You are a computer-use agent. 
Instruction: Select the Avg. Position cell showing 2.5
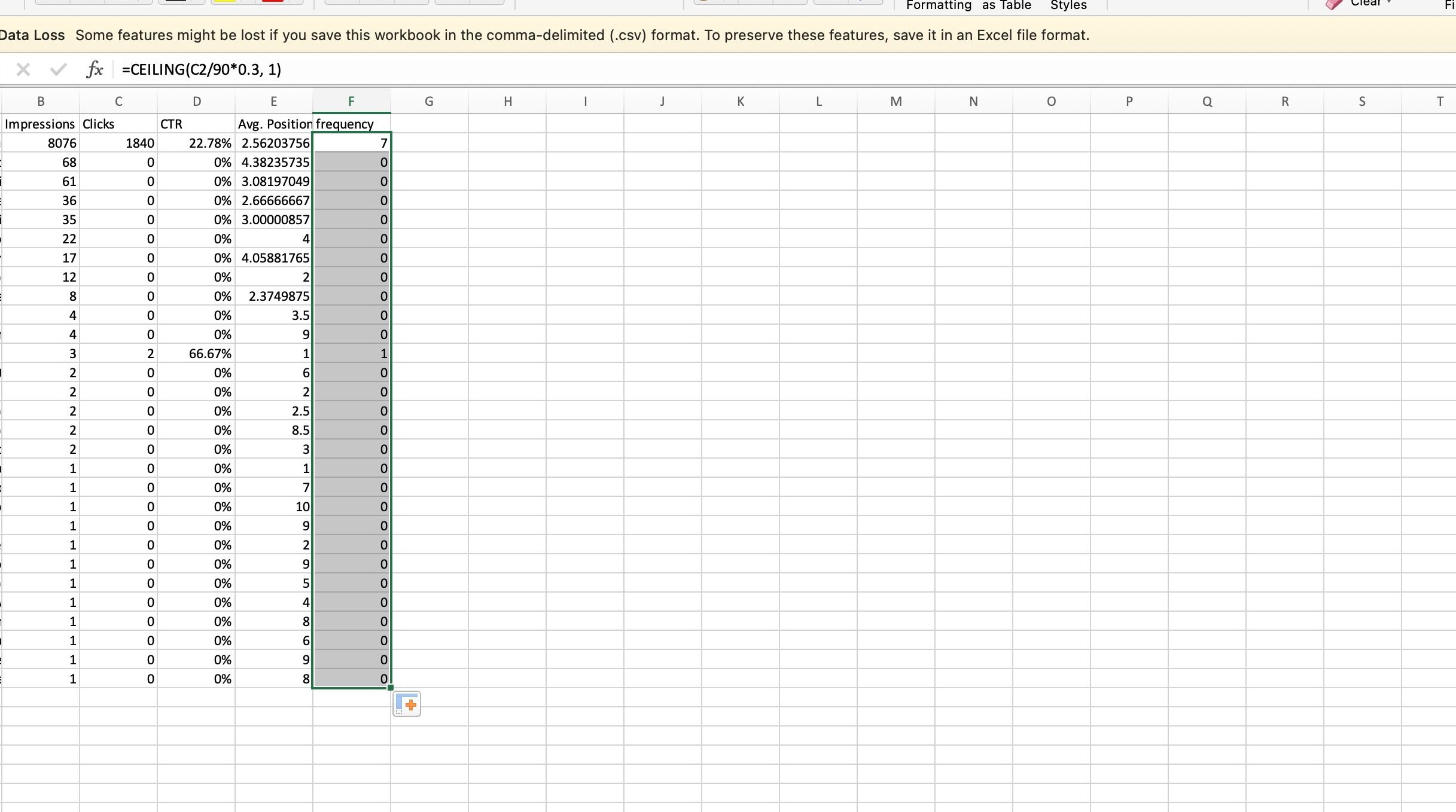click(274, 411)
